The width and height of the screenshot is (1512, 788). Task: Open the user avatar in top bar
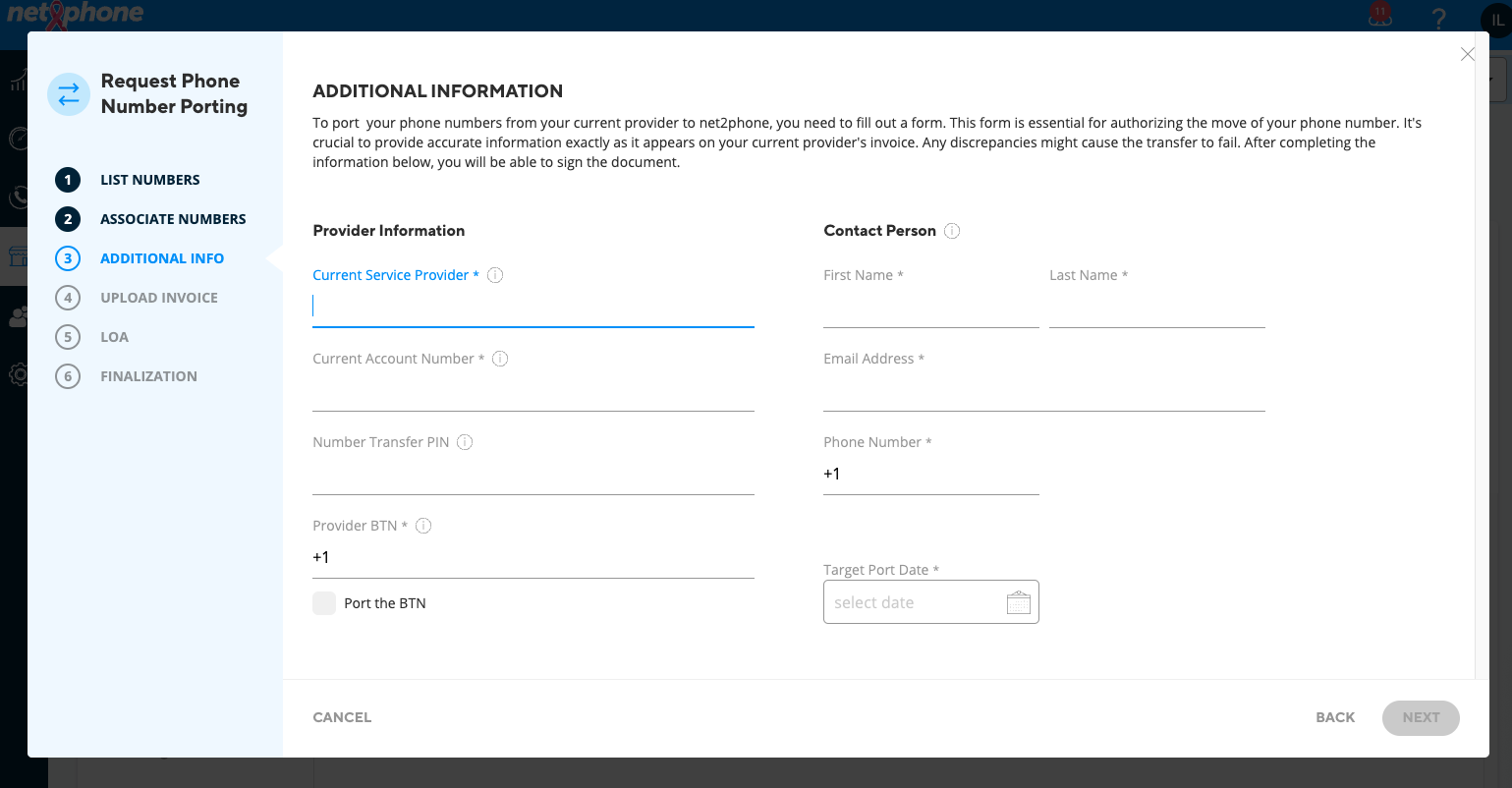click(x=1496, y=20)
